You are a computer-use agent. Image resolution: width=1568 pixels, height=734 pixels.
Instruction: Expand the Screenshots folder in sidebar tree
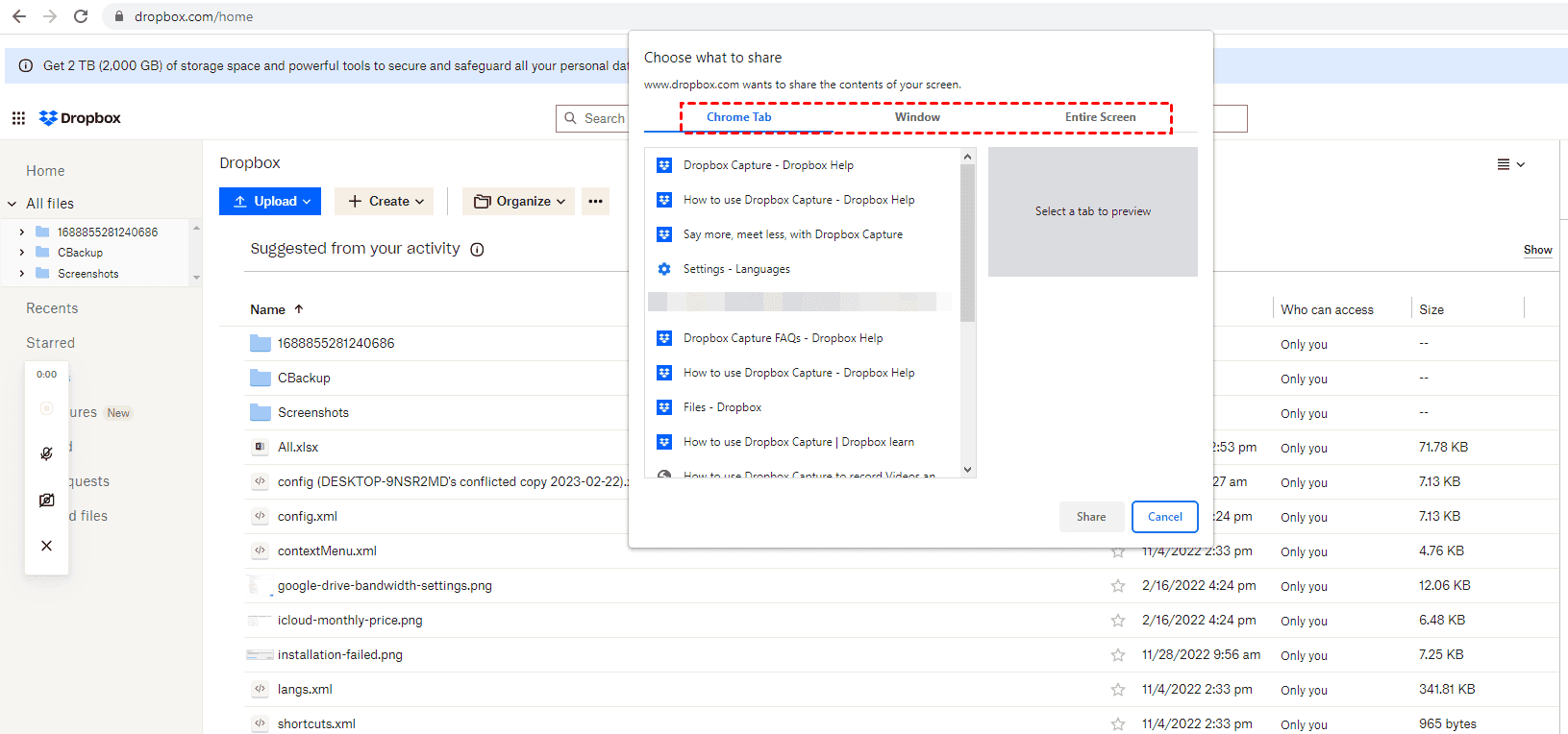tap(22, 273)
